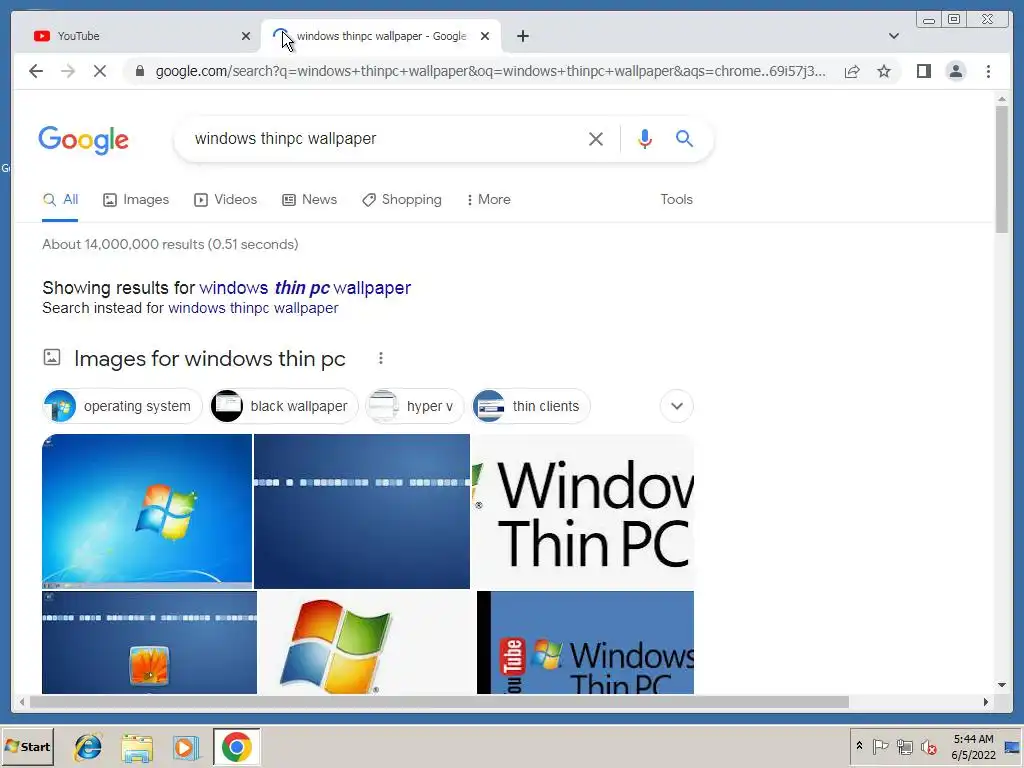Clear the search query
The image size is (1024, 768).
pyautogui.click(x=595, y=138)
